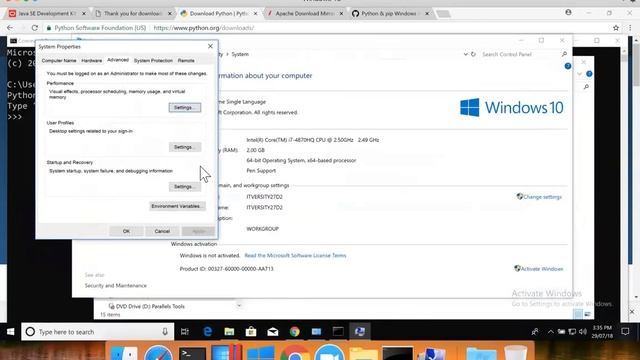Open Control Panel help icon
The height and width of the screenshot is (360, 640).
pyautogui.click(x=567, y=66)
